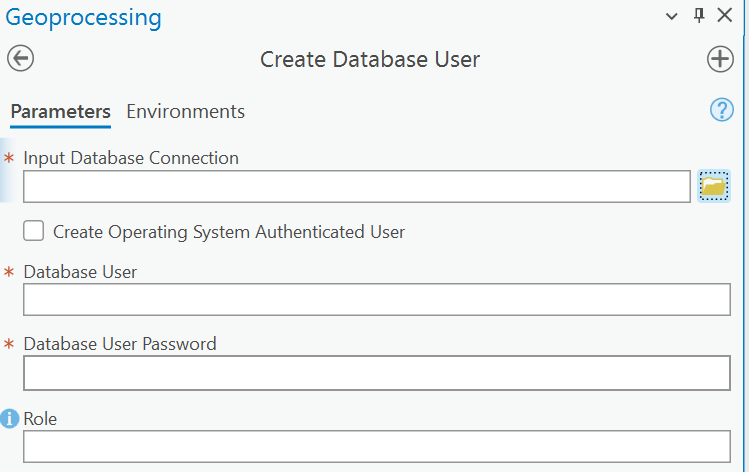
Task: Click the plus icon beside the tool title
Action: (720, 59)
